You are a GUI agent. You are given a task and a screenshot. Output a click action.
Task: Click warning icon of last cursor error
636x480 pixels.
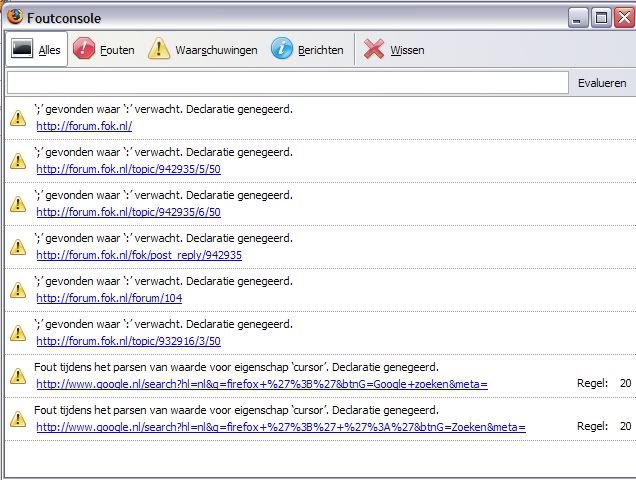(18, 419)
